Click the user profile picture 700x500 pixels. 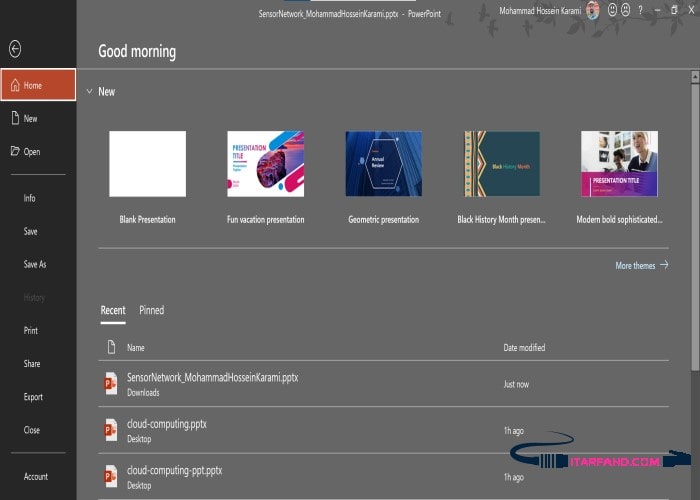click(592, 10)
